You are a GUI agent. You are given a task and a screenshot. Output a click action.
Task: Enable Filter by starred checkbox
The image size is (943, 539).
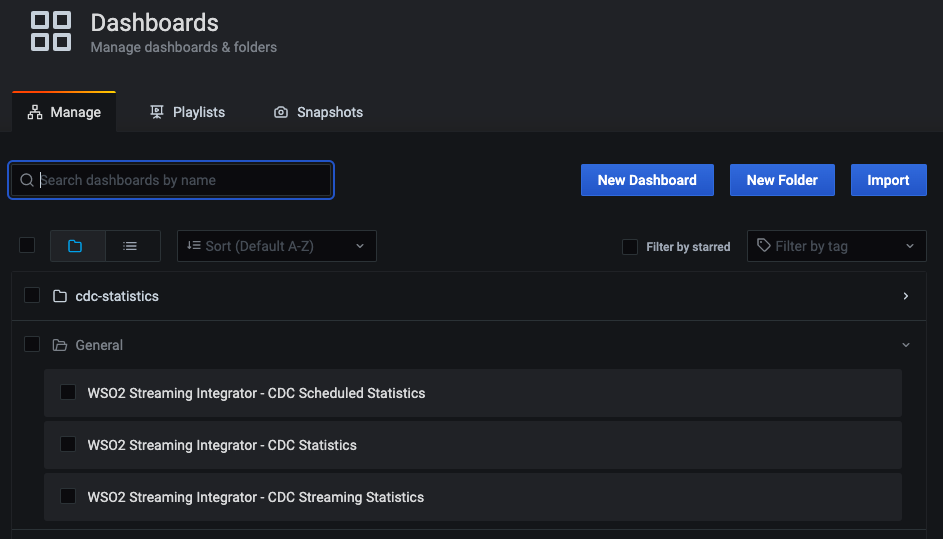coord(630,247)
